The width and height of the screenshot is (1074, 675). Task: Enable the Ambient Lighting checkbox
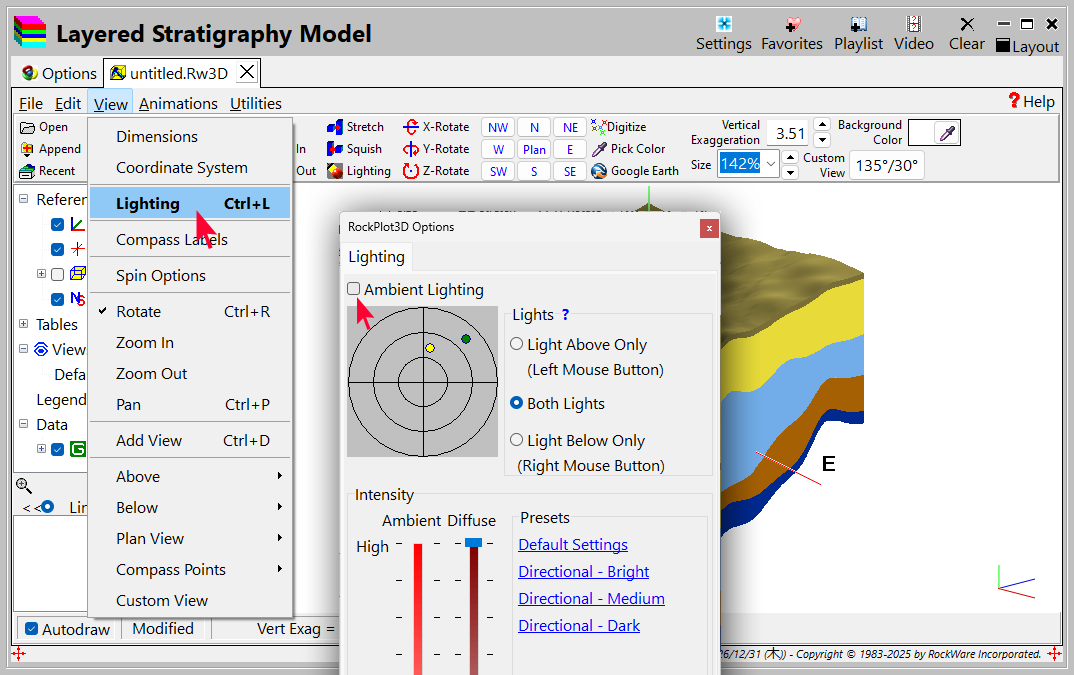point(354,289)
